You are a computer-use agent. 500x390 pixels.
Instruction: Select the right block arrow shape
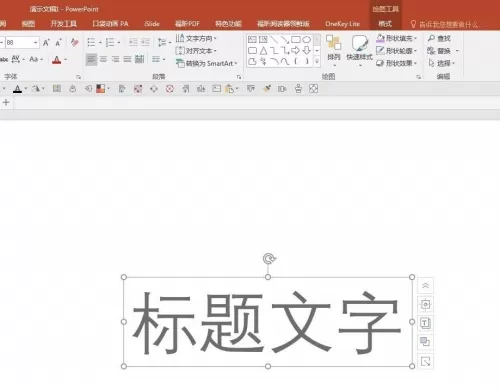[x=295, y=51]
